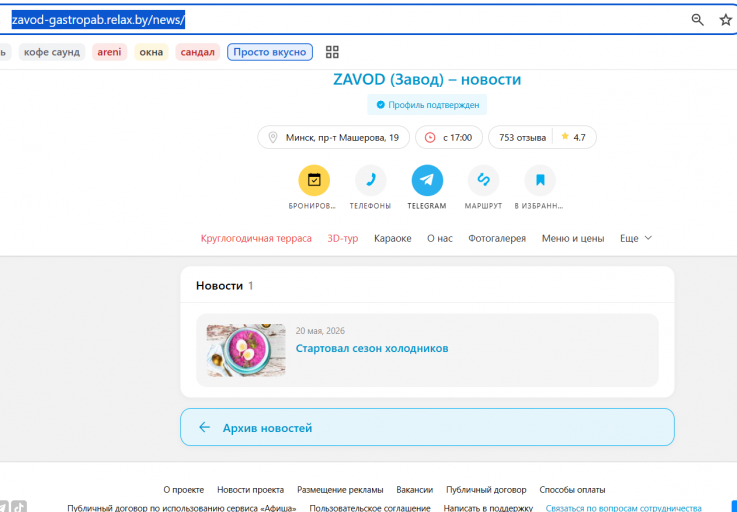This screenshot has width=737, height=512.
Task: Click the yellow booking calendar icon
Action: [x=314, y=180]
